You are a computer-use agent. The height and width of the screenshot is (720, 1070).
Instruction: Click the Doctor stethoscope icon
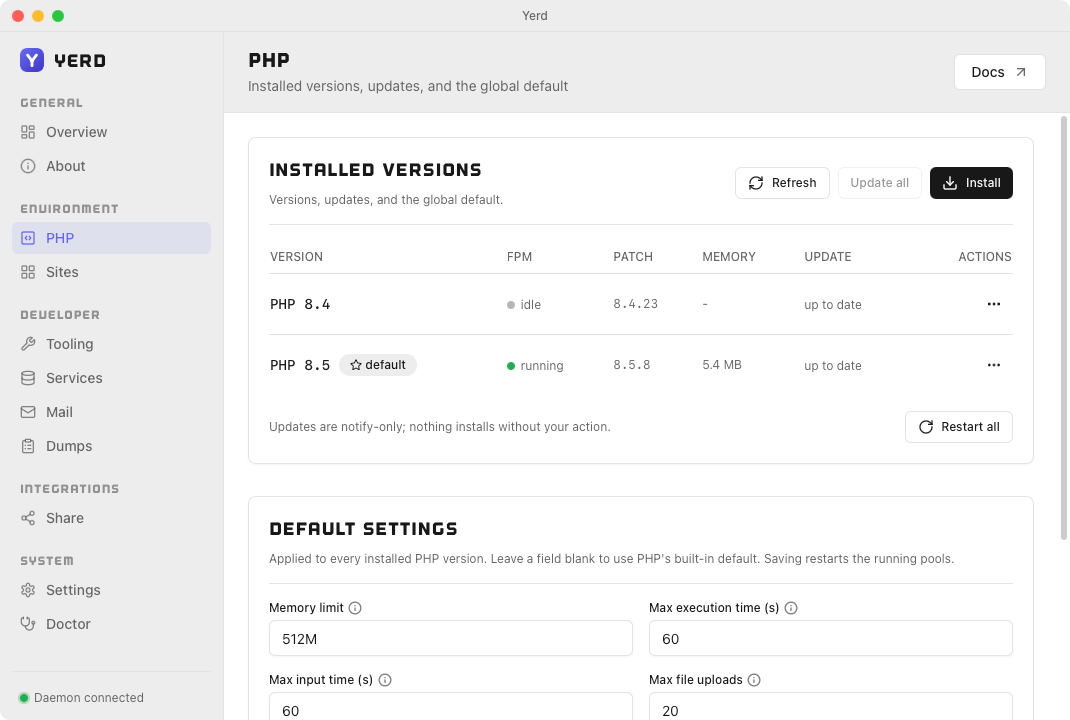click(28, 624)
